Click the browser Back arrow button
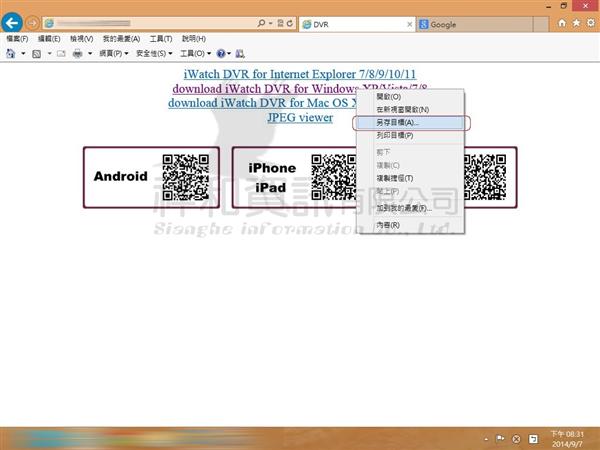 13,22
